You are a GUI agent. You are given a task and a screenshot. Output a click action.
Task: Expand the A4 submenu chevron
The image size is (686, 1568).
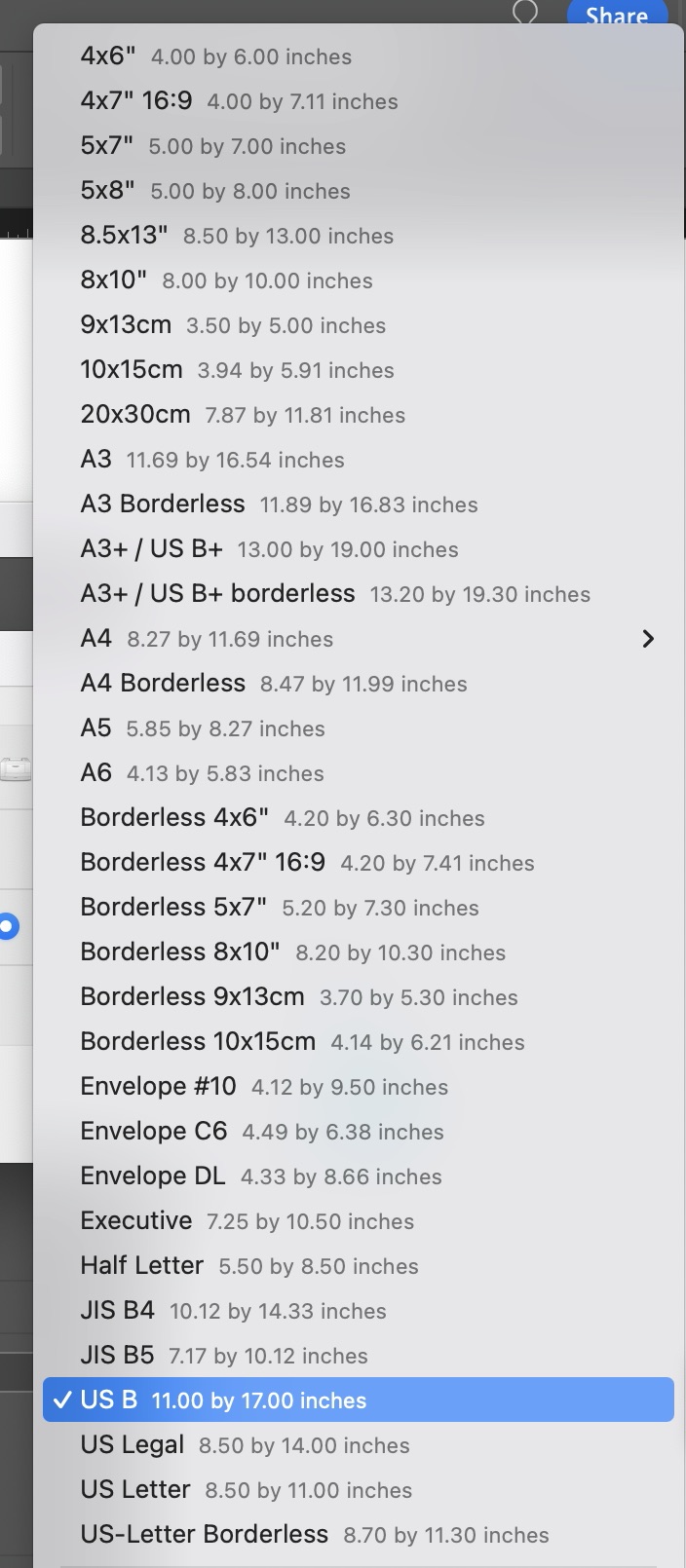tap(648, 639)
